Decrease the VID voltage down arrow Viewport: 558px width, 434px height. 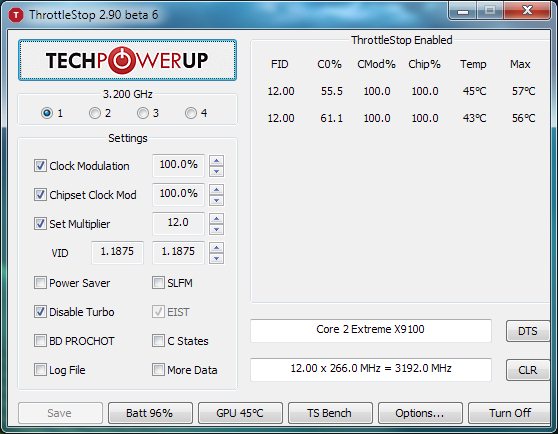click(x=216, y=258)
